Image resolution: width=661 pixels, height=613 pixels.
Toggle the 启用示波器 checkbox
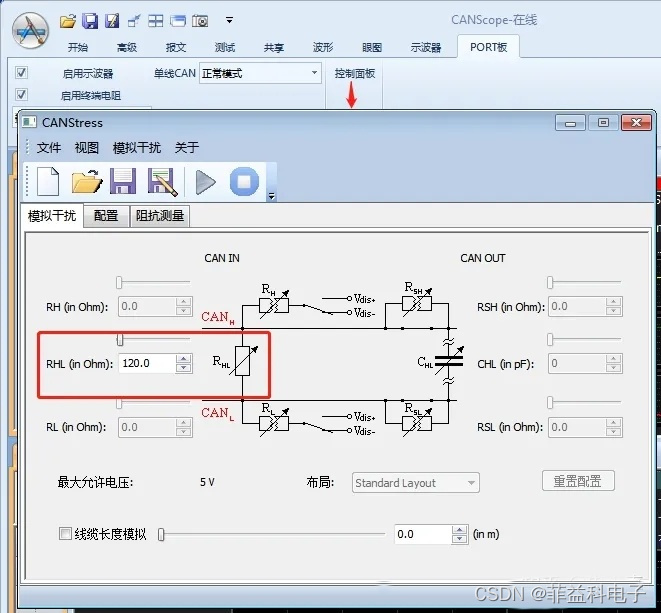tap(21, 73)
